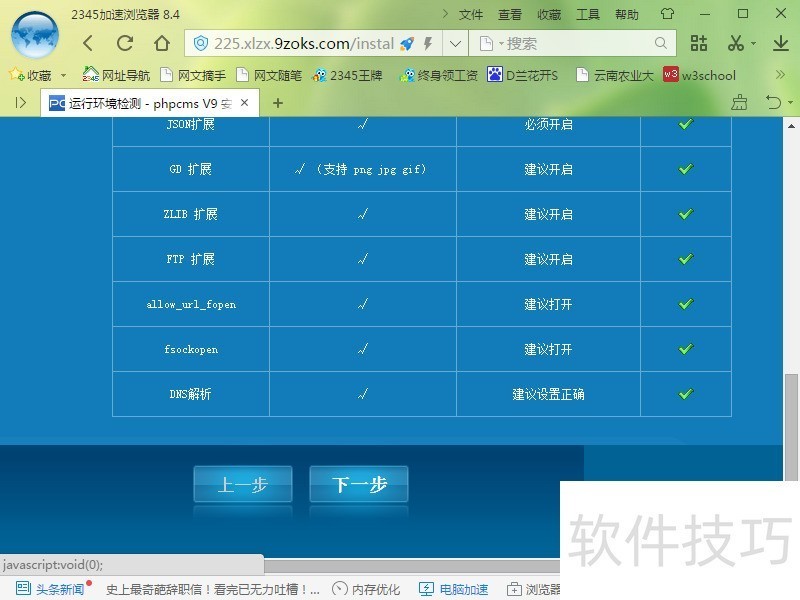Click the green check in fsockopen row
Image resolution: width=800 pixels, height=600 pixels.
686,348
